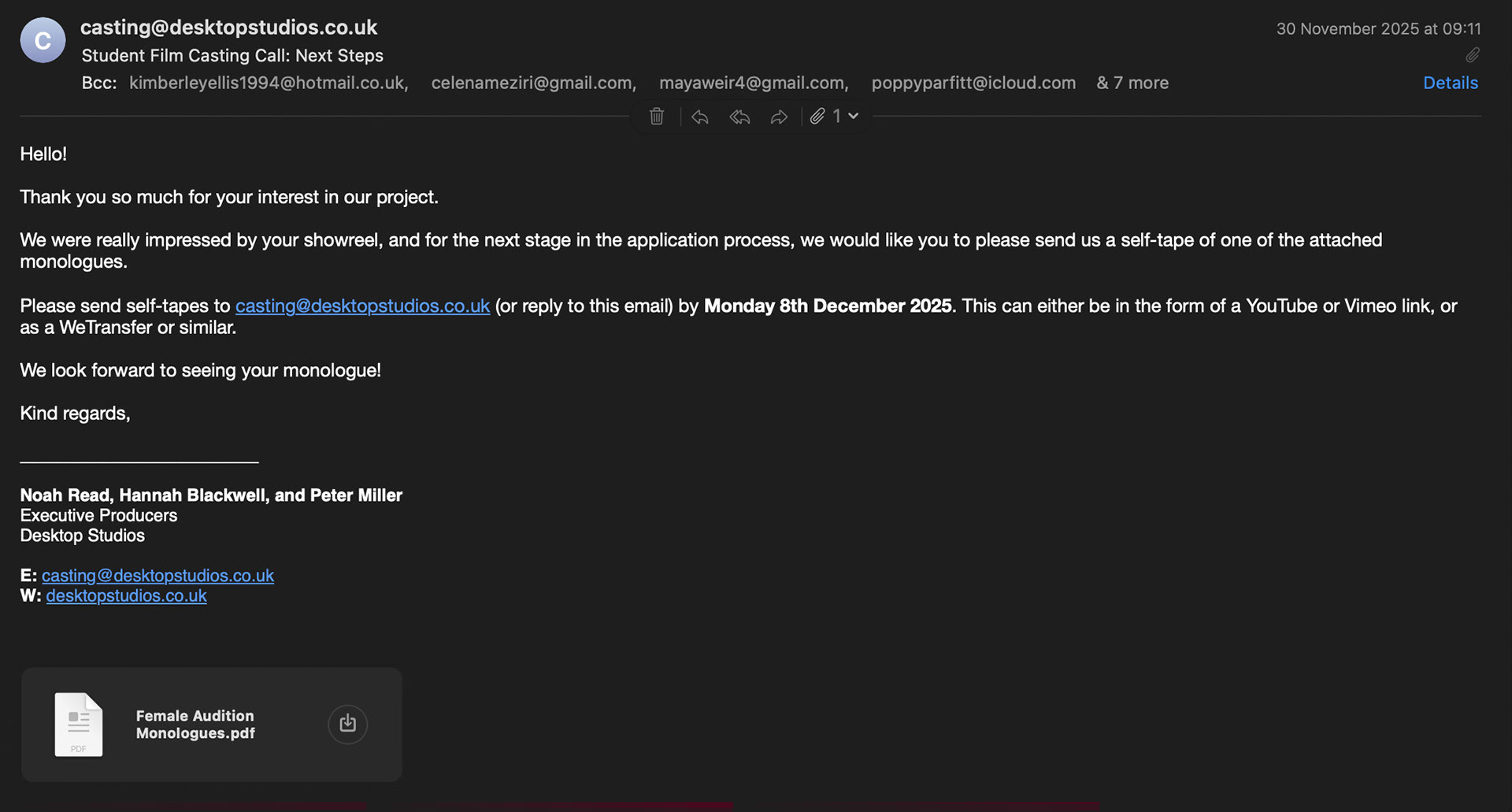Open casting@desktopstudios.co.uk link in body paragraph

coord(362,306)
